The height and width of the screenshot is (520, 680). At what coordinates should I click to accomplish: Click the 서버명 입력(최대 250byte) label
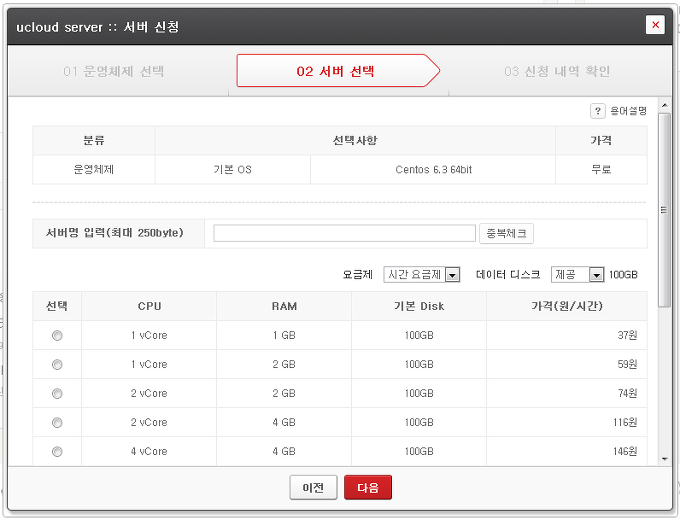coord(115,233)
